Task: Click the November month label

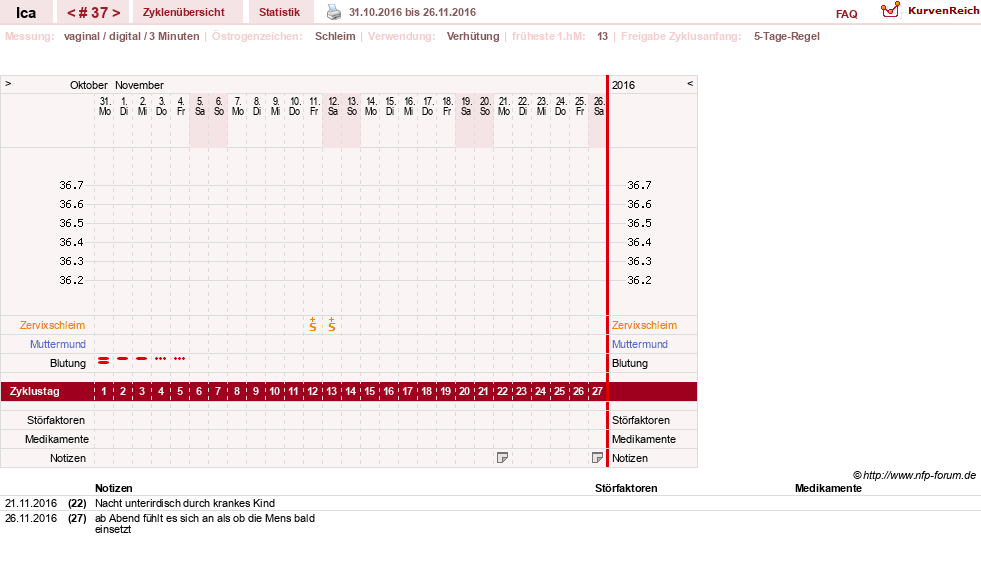Action: [139, 85]
